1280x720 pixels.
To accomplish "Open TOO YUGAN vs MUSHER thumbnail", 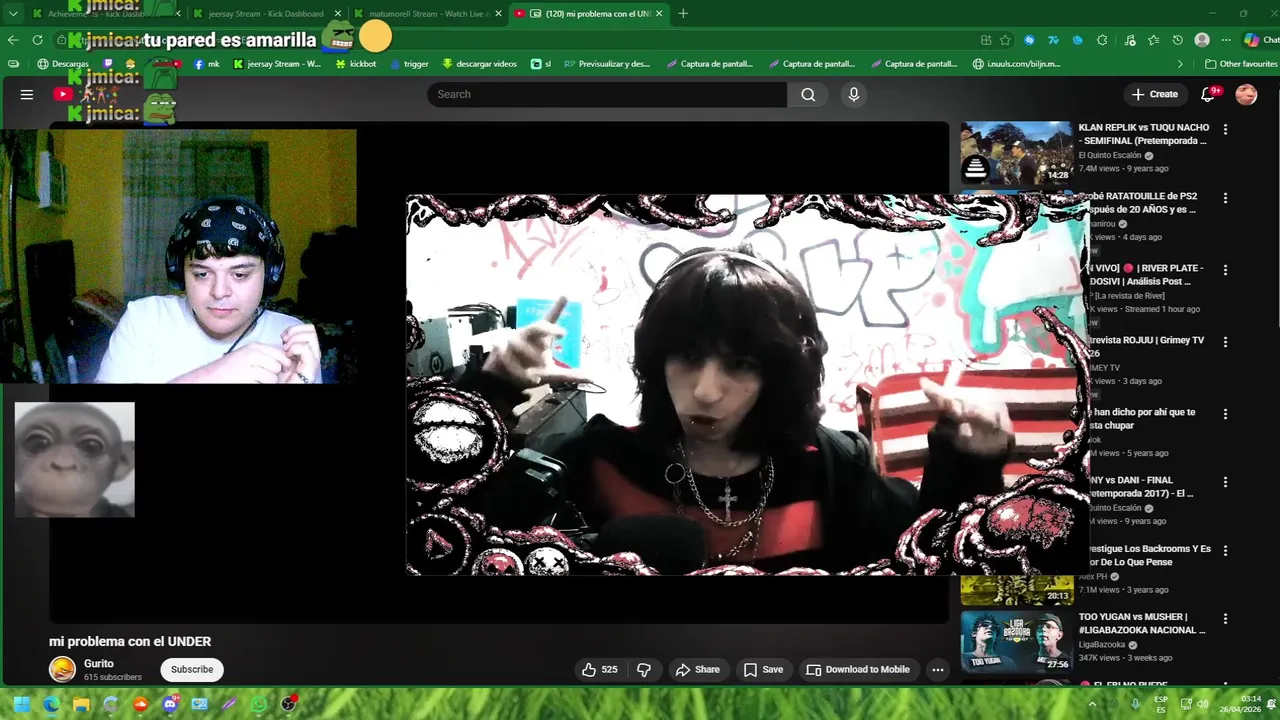I will (x=1017, y=642).
